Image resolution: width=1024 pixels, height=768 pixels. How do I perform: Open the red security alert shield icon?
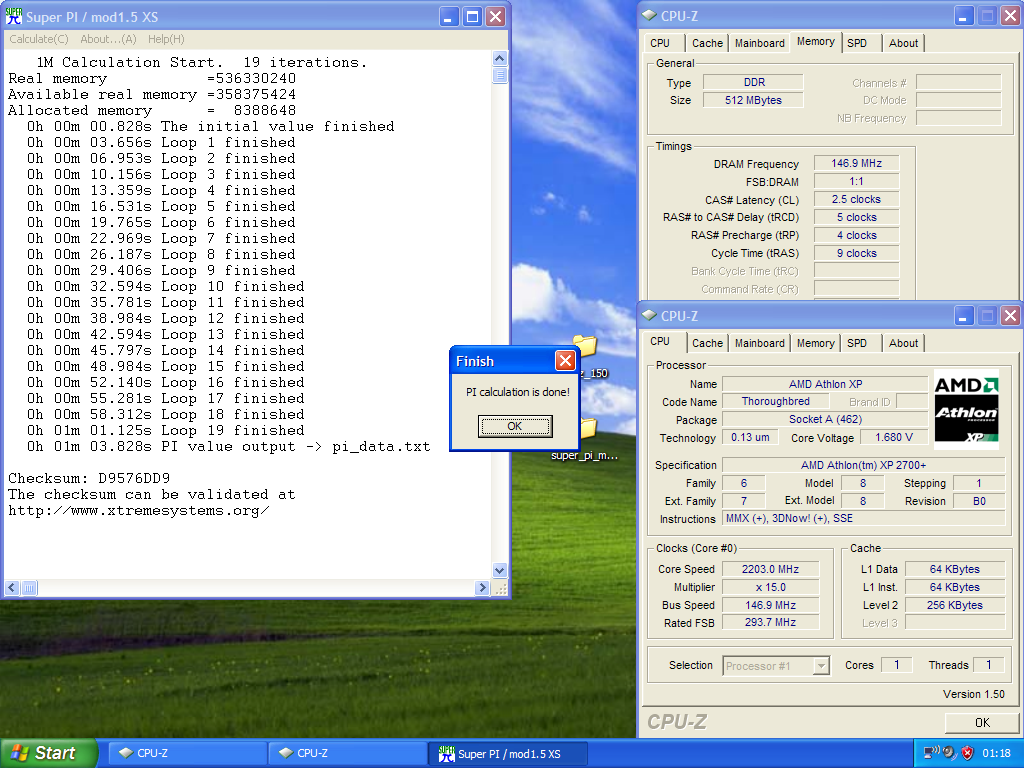pyautogui.click(x=967, y=753)
